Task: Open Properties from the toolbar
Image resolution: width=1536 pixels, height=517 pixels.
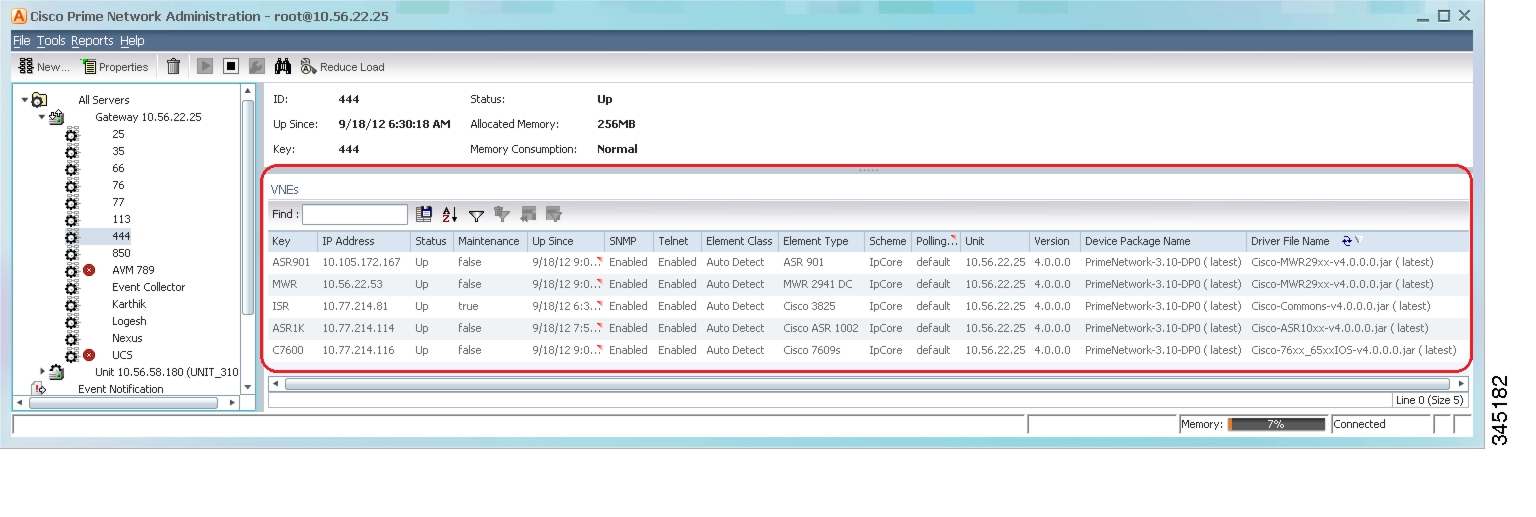Action: tap(115, 67)
